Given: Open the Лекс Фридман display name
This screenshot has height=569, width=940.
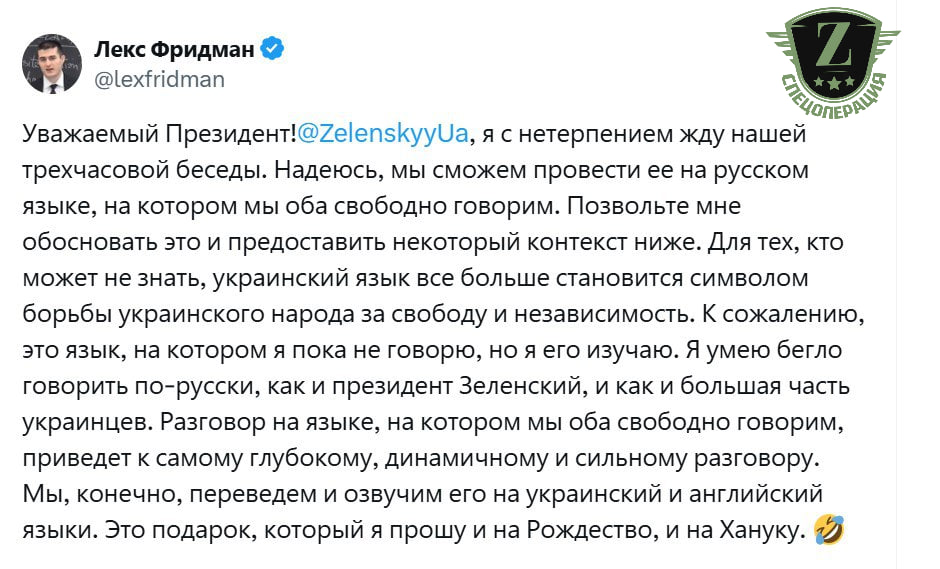Looking at the screenshot, I should [174, 48].
